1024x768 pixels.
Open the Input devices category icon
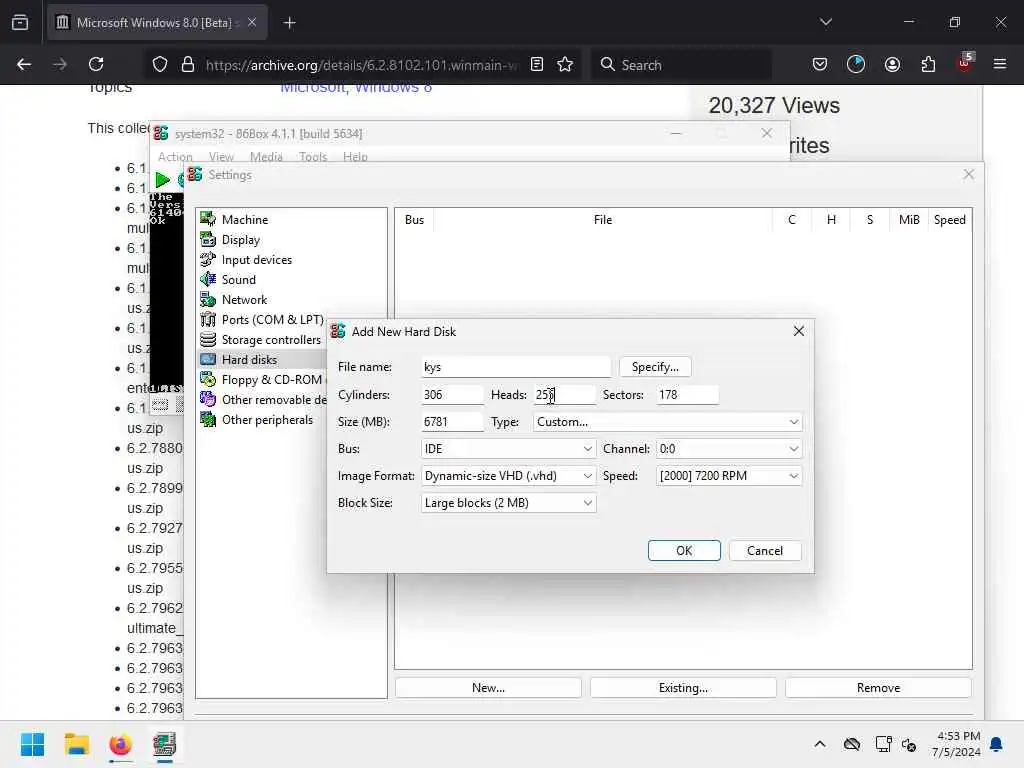pos(208,259)
